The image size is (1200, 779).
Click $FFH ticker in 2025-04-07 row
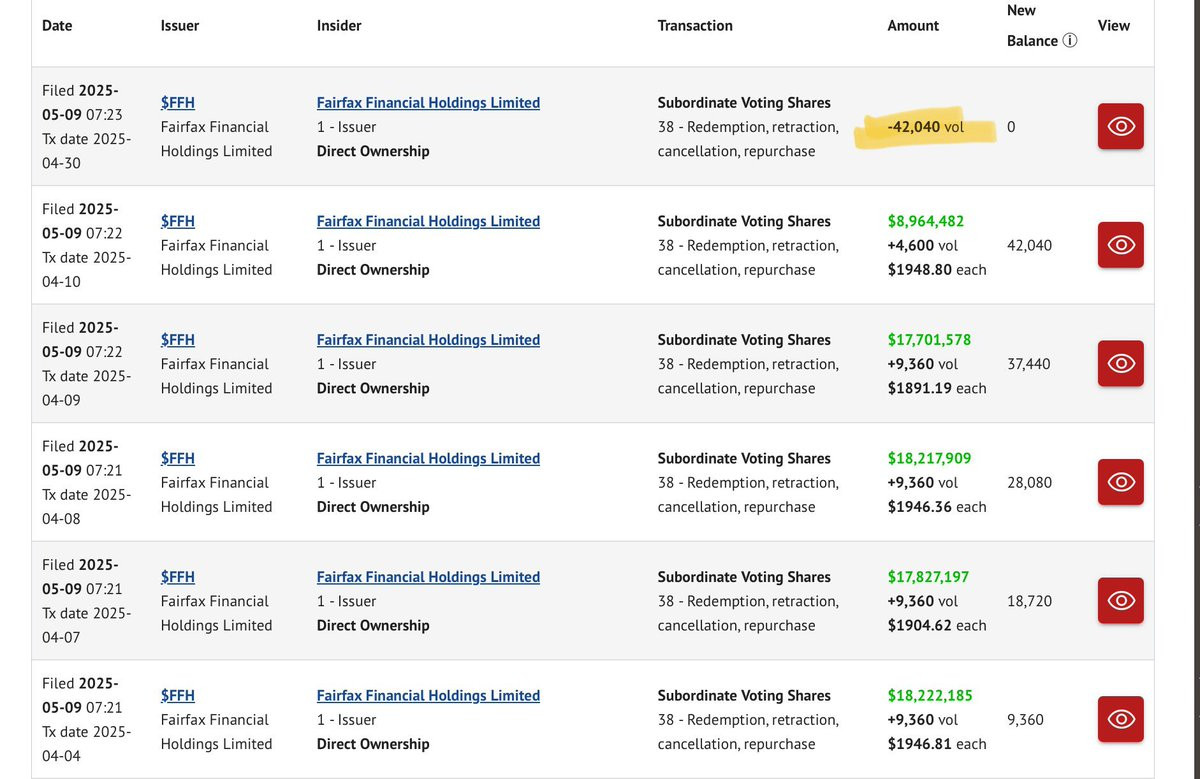178,577
